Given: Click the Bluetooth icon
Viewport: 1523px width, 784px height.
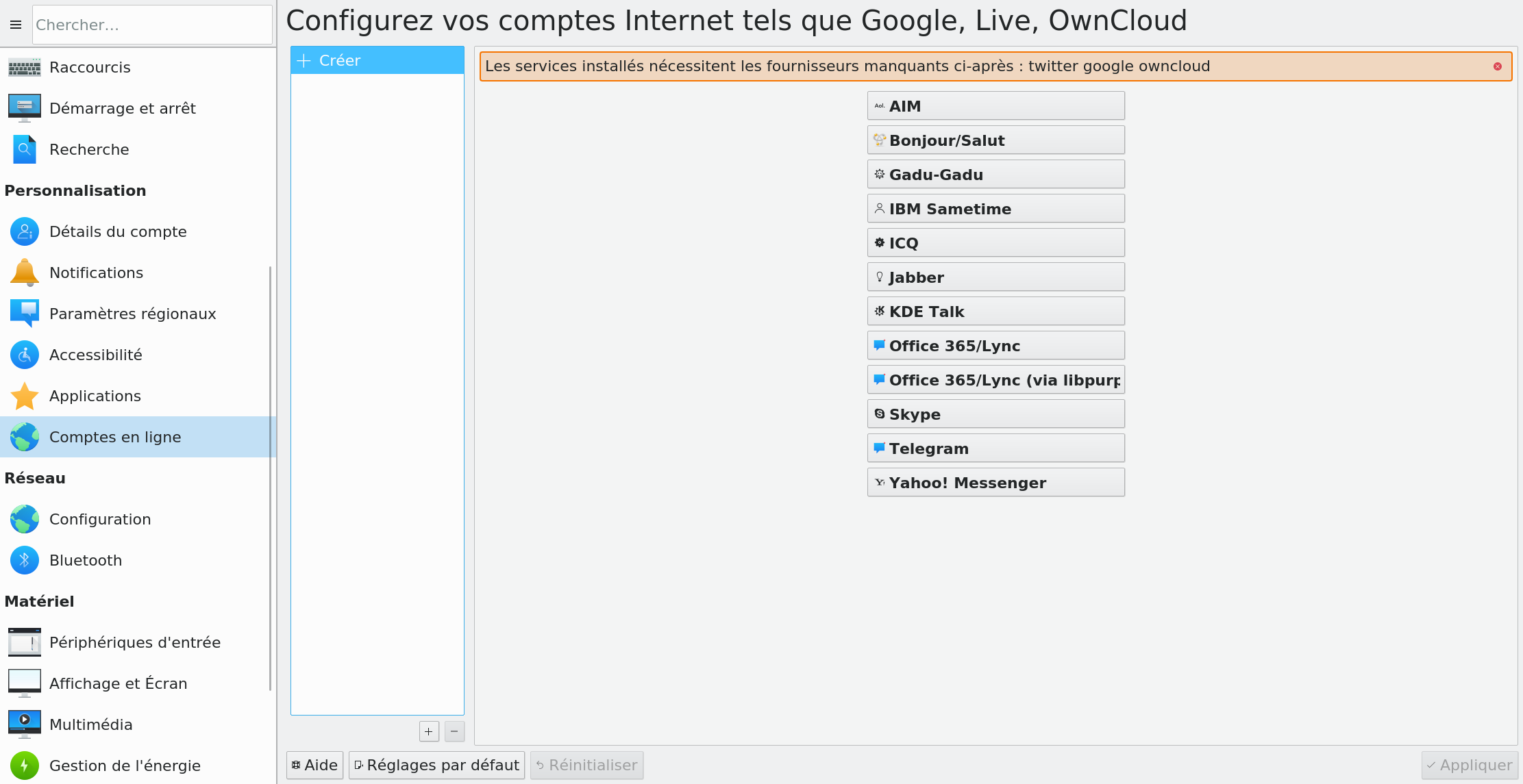Looking at the screenshot, I should coord(25,560).
